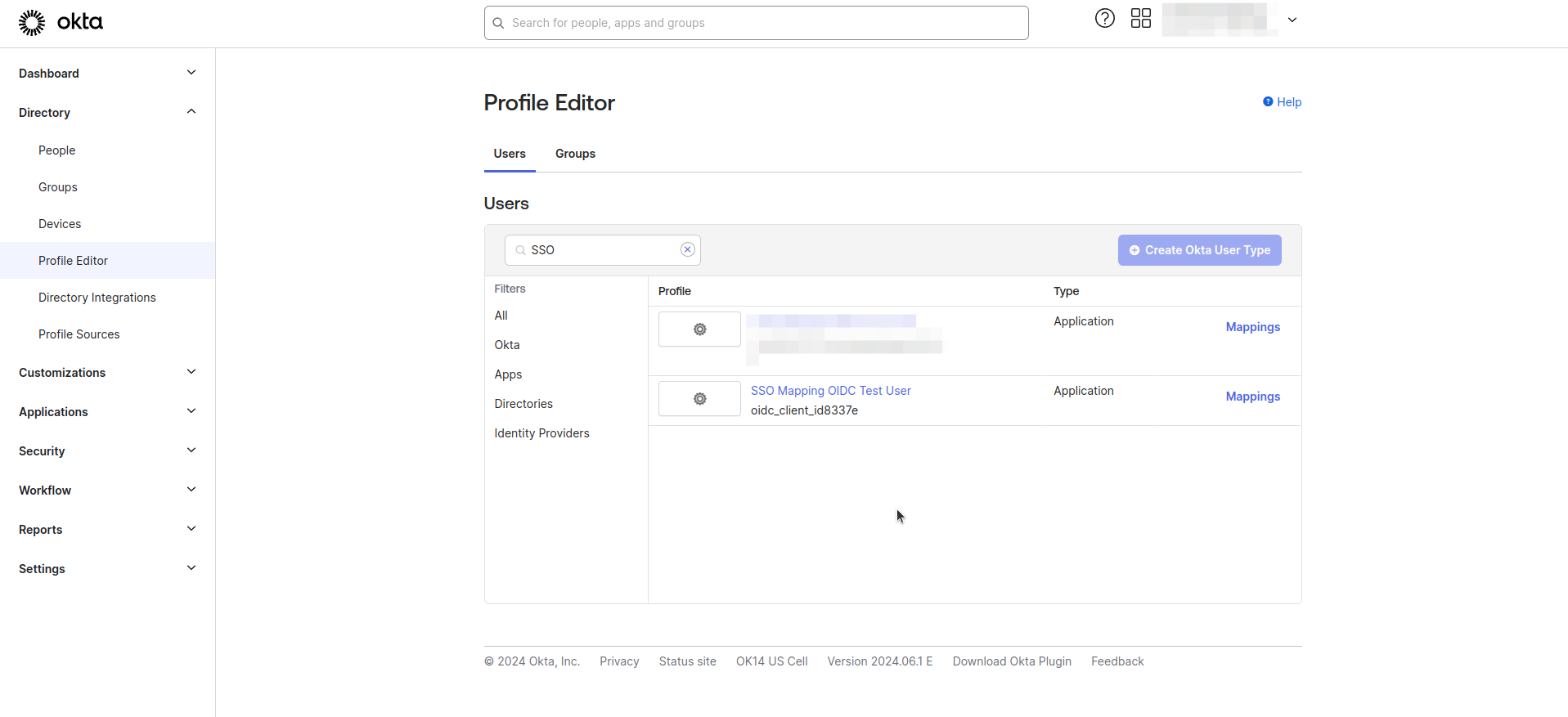The height and width of the screenshot is (717, 1568).
Task: Filter profiles by All
Action: click(x=501, y=316)
